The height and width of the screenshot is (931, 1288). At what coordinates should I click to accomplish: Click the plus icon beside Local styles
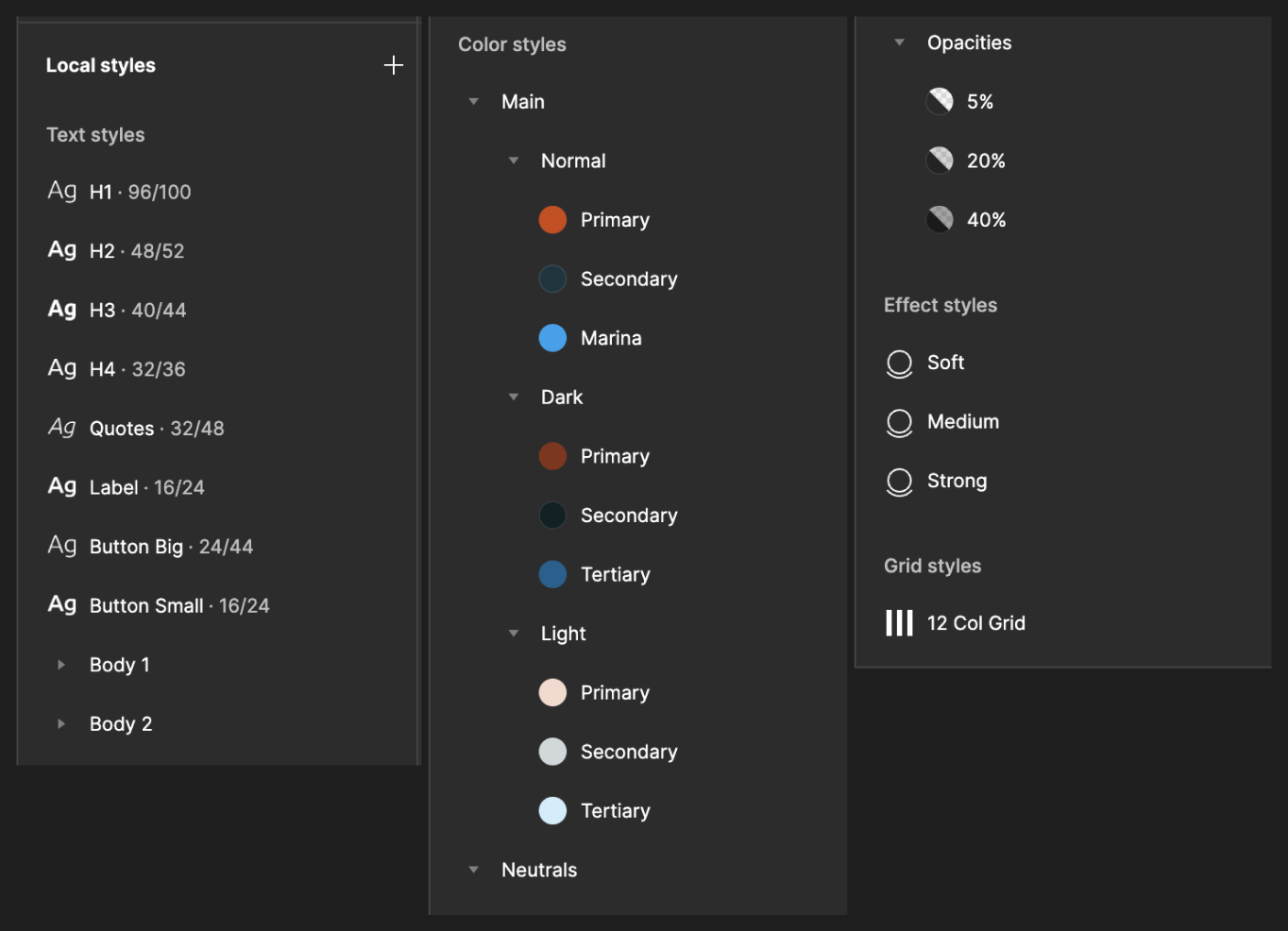point(394,65)
